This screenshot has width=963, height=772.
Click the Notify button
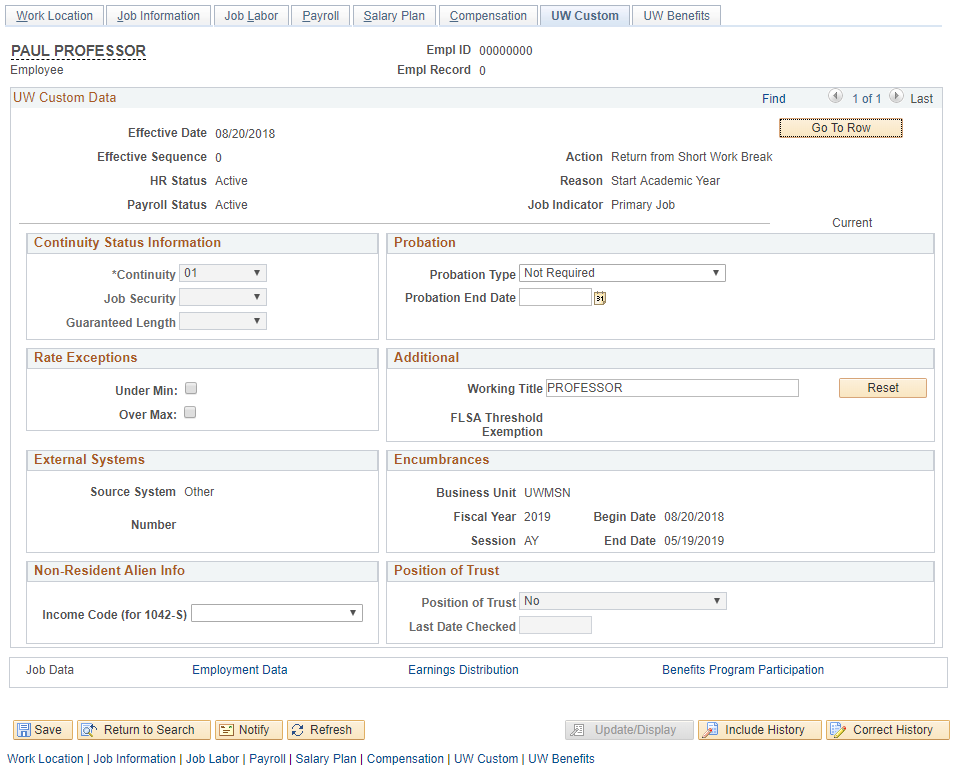point(249,730)
